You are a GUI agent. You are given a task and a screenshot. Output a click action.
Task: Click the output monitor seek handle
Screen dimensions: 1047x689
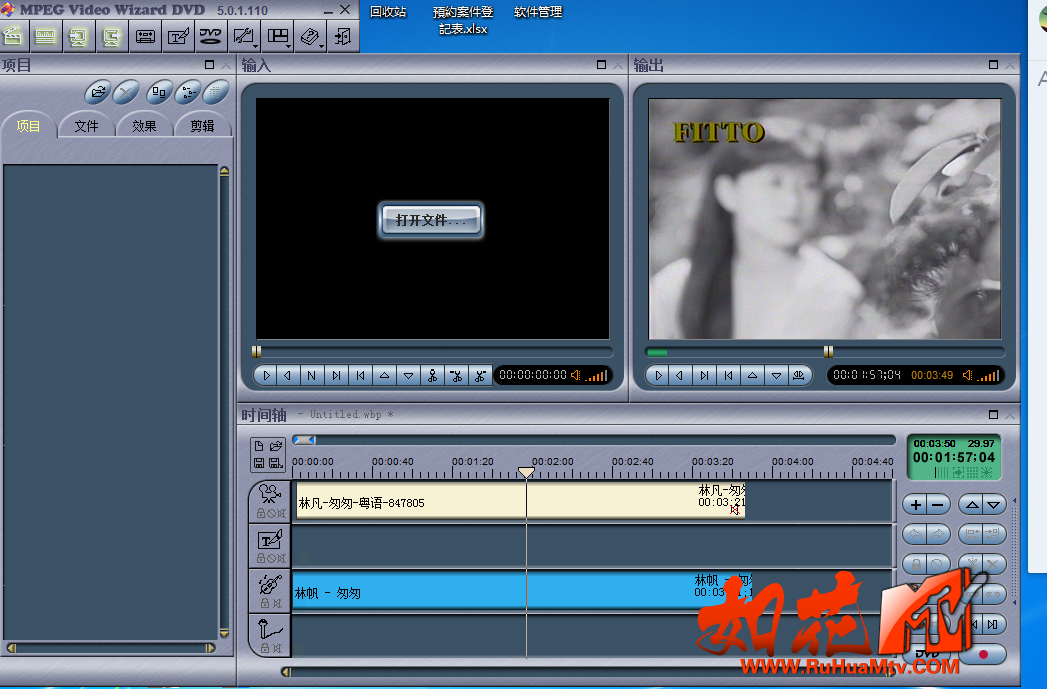pos(829,352)
